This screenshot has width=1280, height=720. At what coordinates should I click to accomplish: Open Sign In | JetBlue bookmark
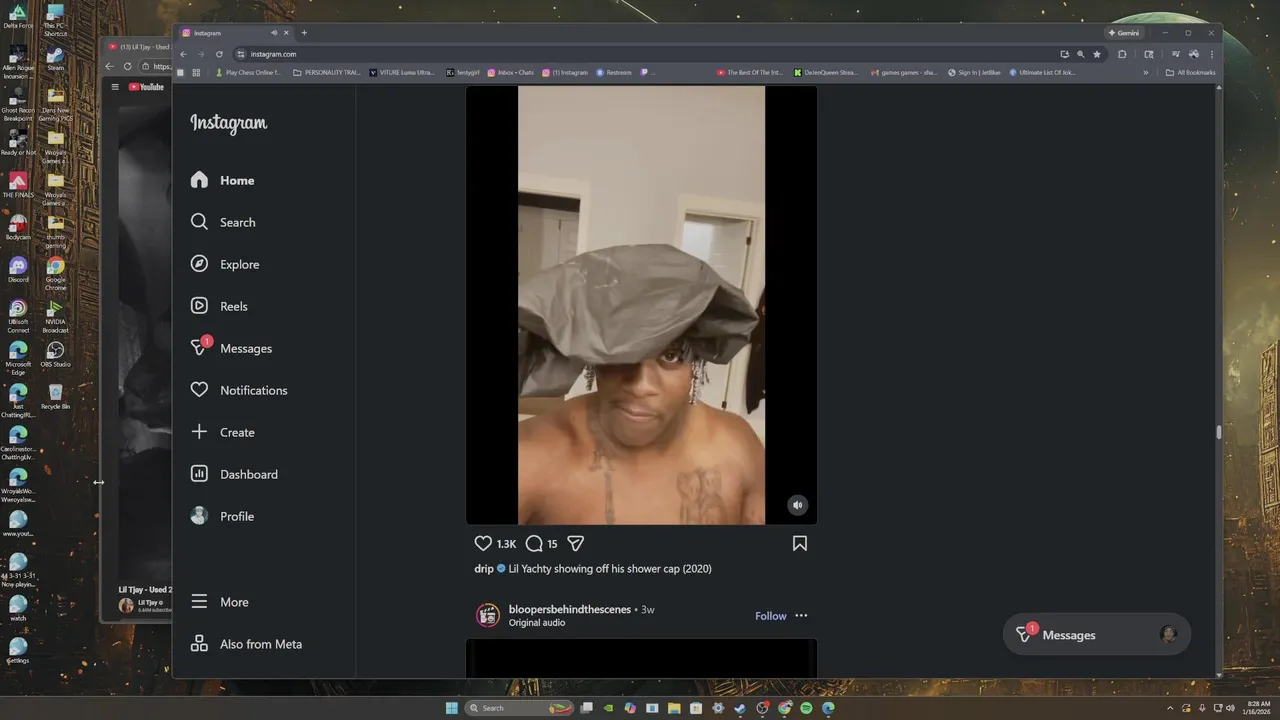click(973, 72)
